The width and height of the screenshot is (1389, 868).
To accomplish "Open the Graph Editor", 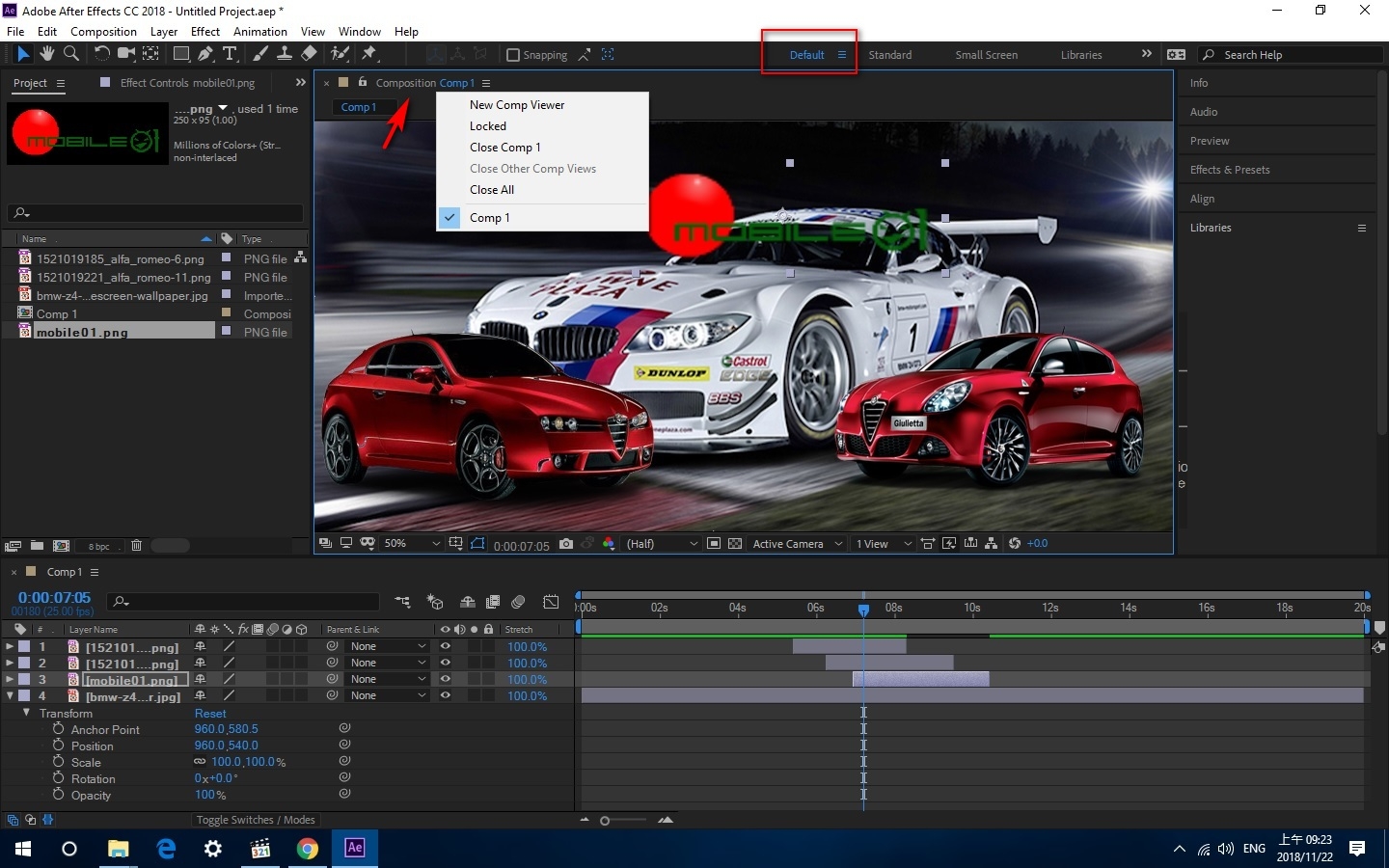I will 551,602.
